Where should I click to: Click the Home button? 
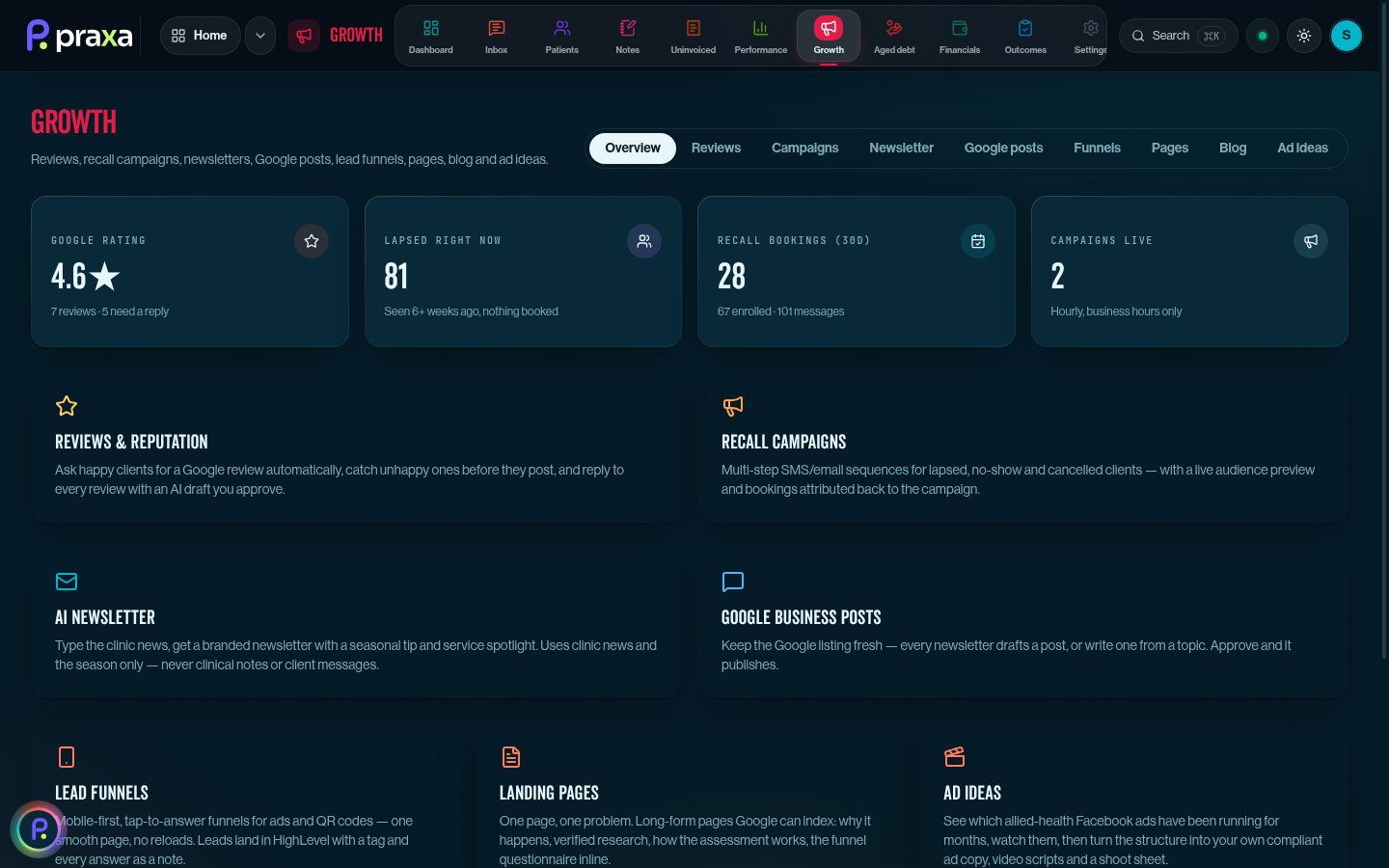pos(200,36)
